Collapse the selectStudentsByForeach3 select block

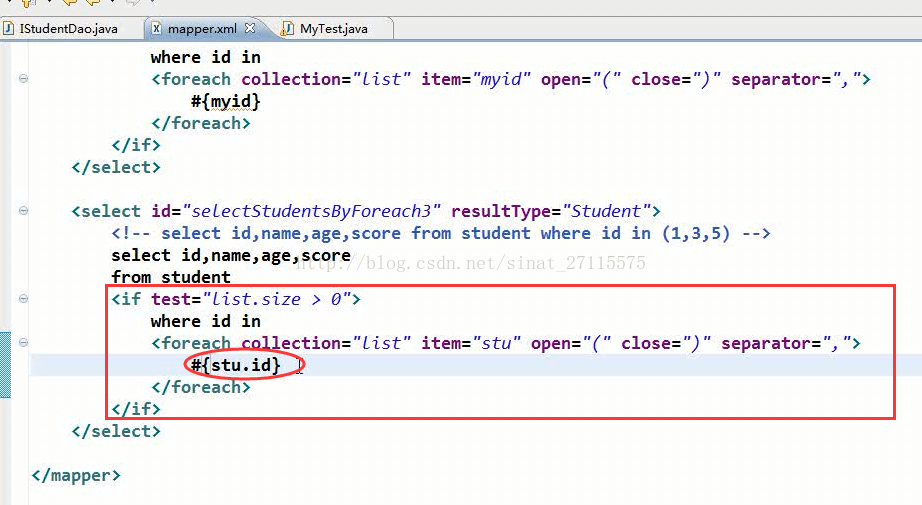pos(24,210)
